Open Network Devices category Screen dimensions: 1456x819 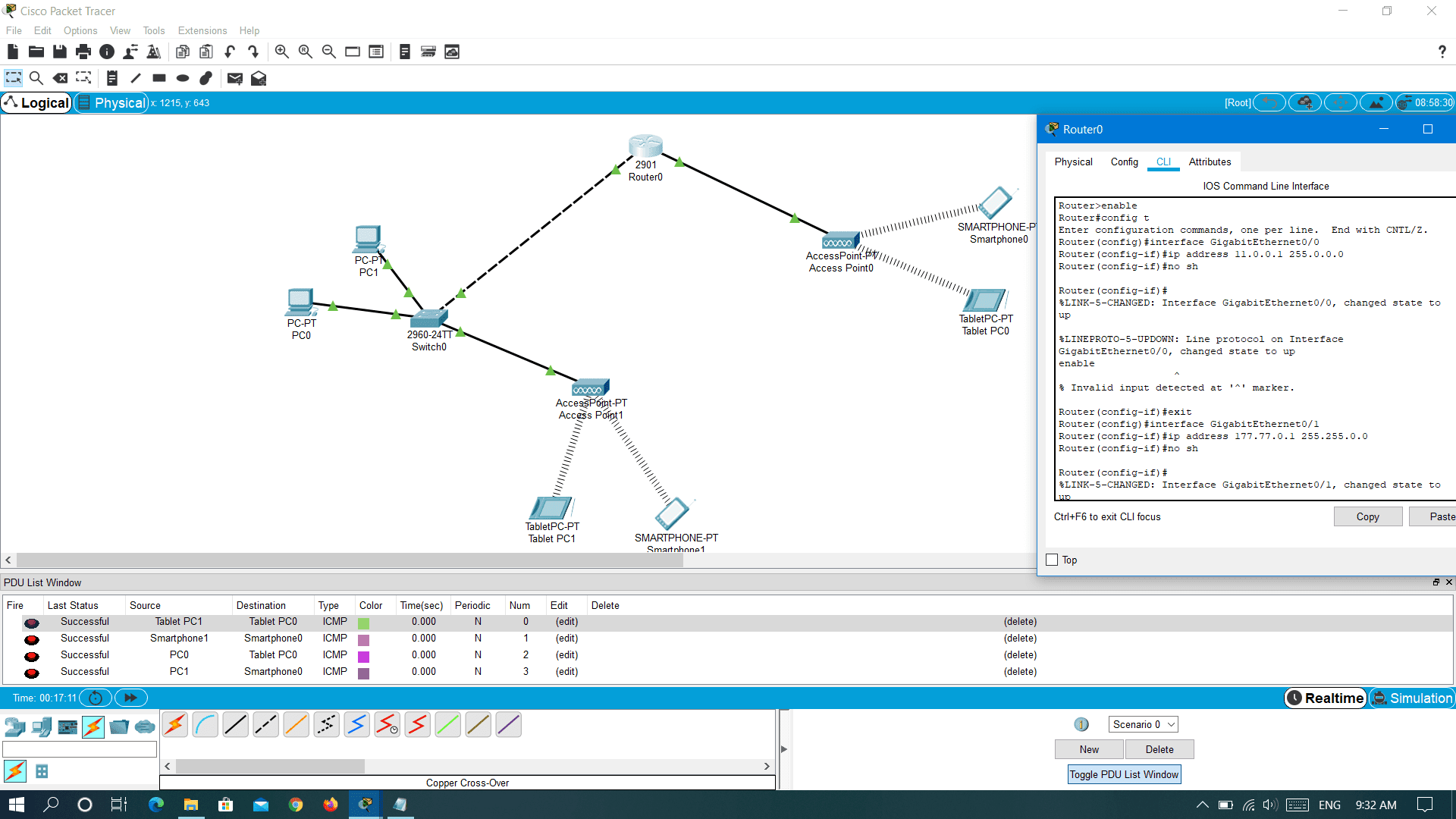(15, 727)
